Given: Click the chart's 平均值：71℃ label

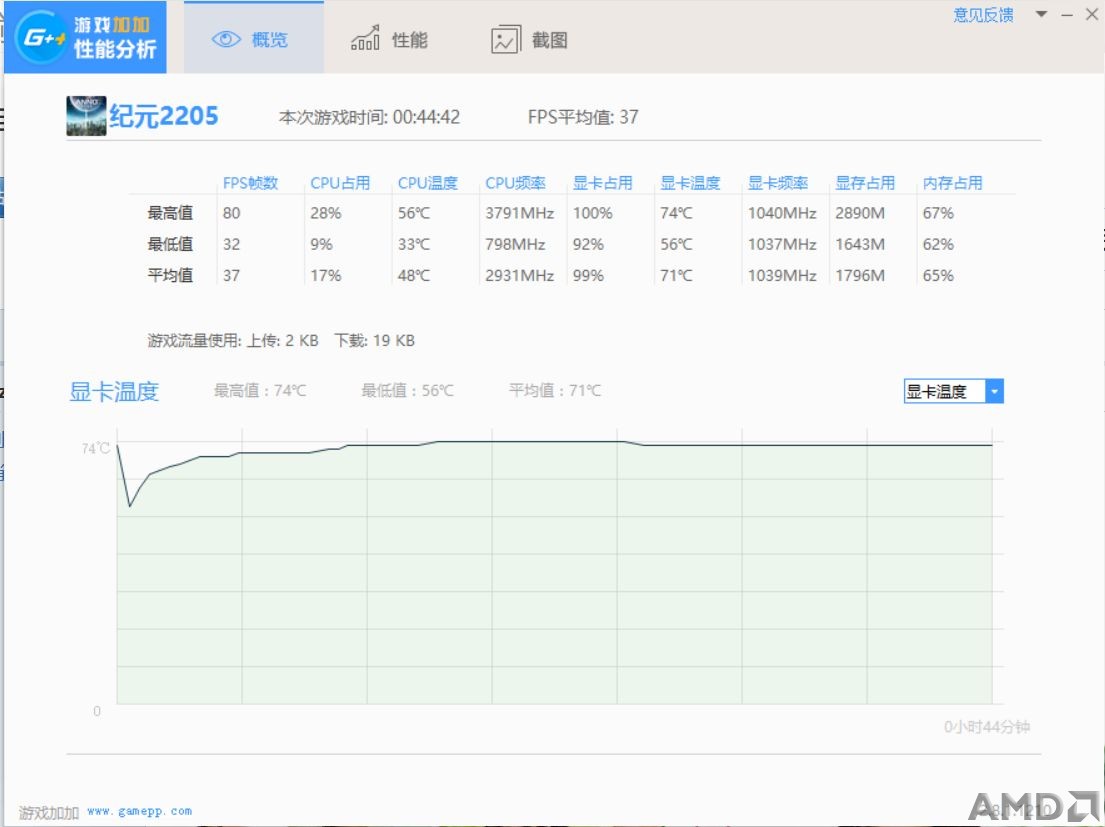Looking at the screenshot, I should pyautogui.click(x=555, y=390).
